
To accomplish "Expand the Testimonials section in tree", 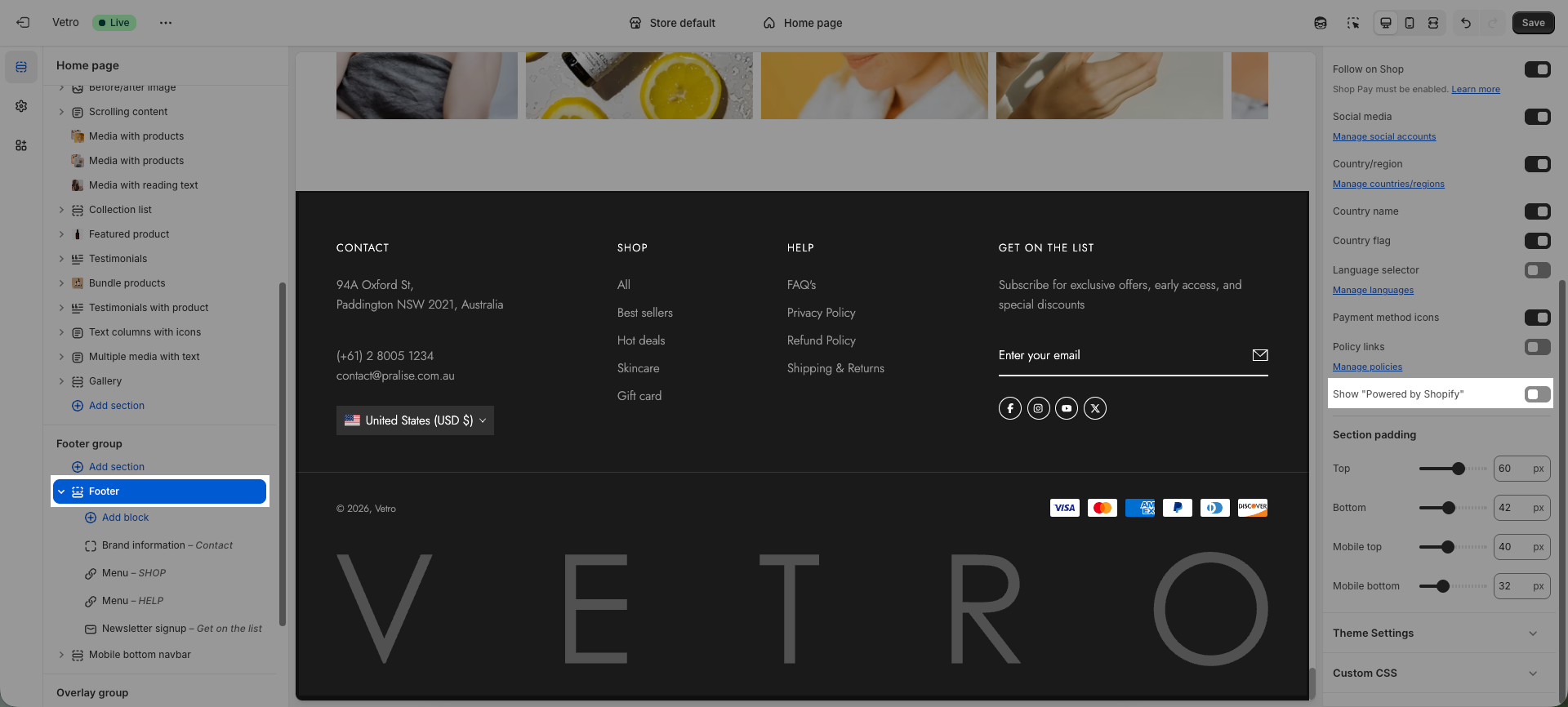I will click(61, 259).
